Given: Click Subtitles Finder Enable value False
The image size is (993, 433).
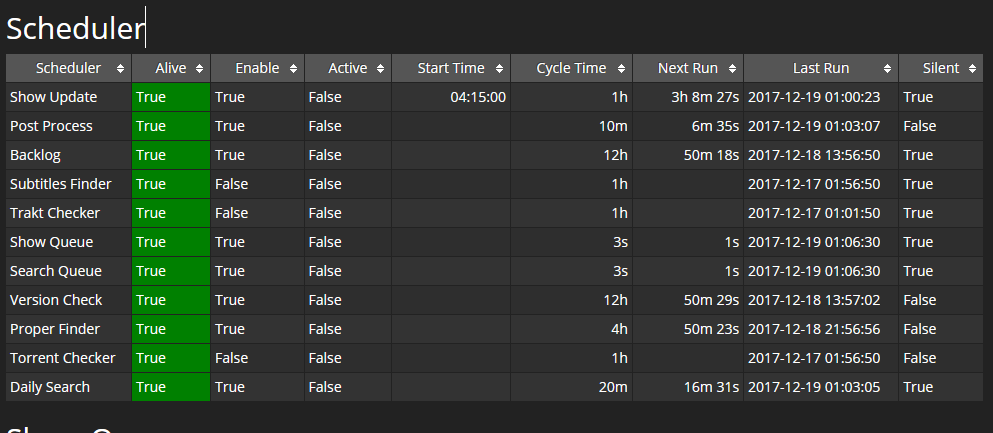Looking at the screenshot, I should [x=231, y=184].
